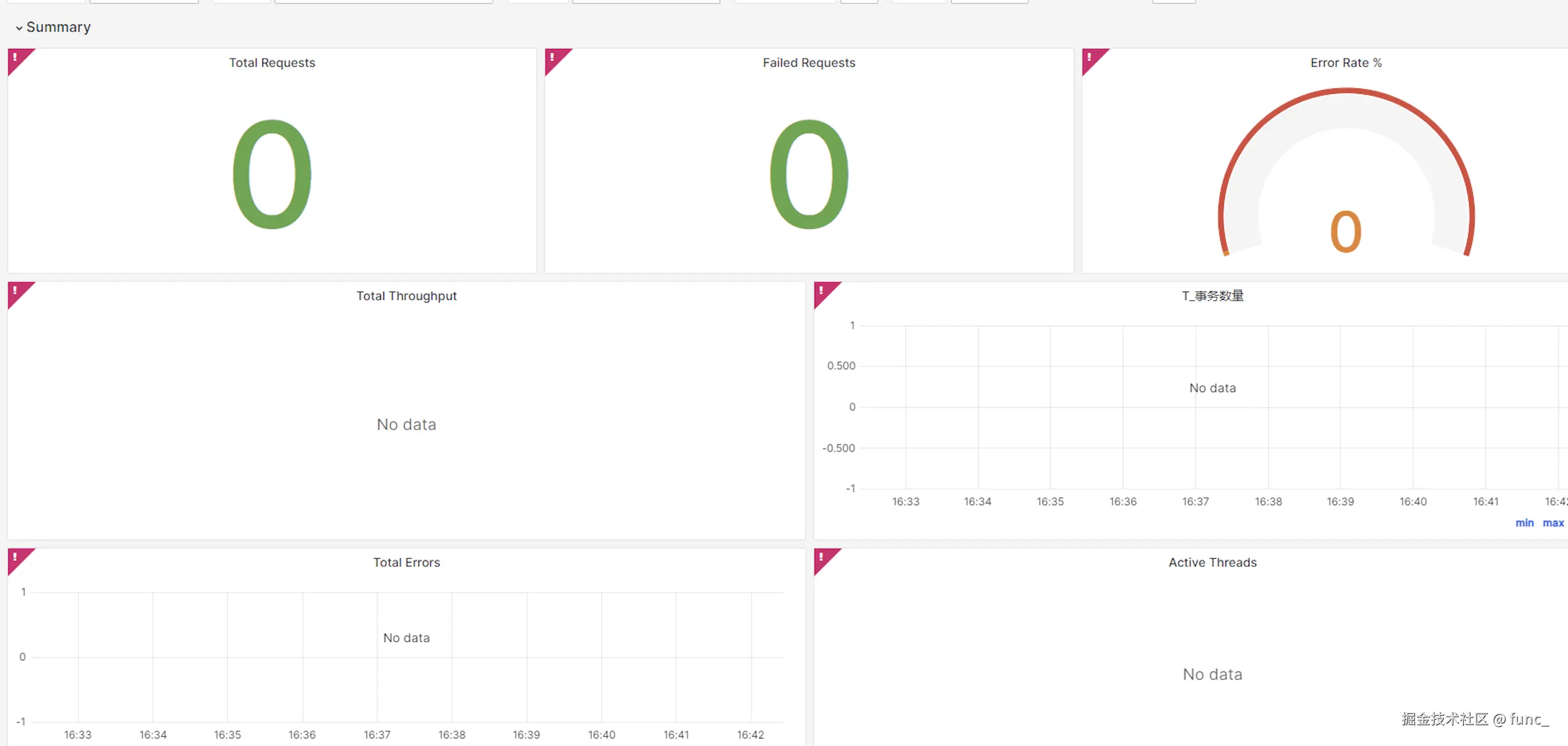Open the Error Rate % panel title menu

click(x=1345, y=63)
